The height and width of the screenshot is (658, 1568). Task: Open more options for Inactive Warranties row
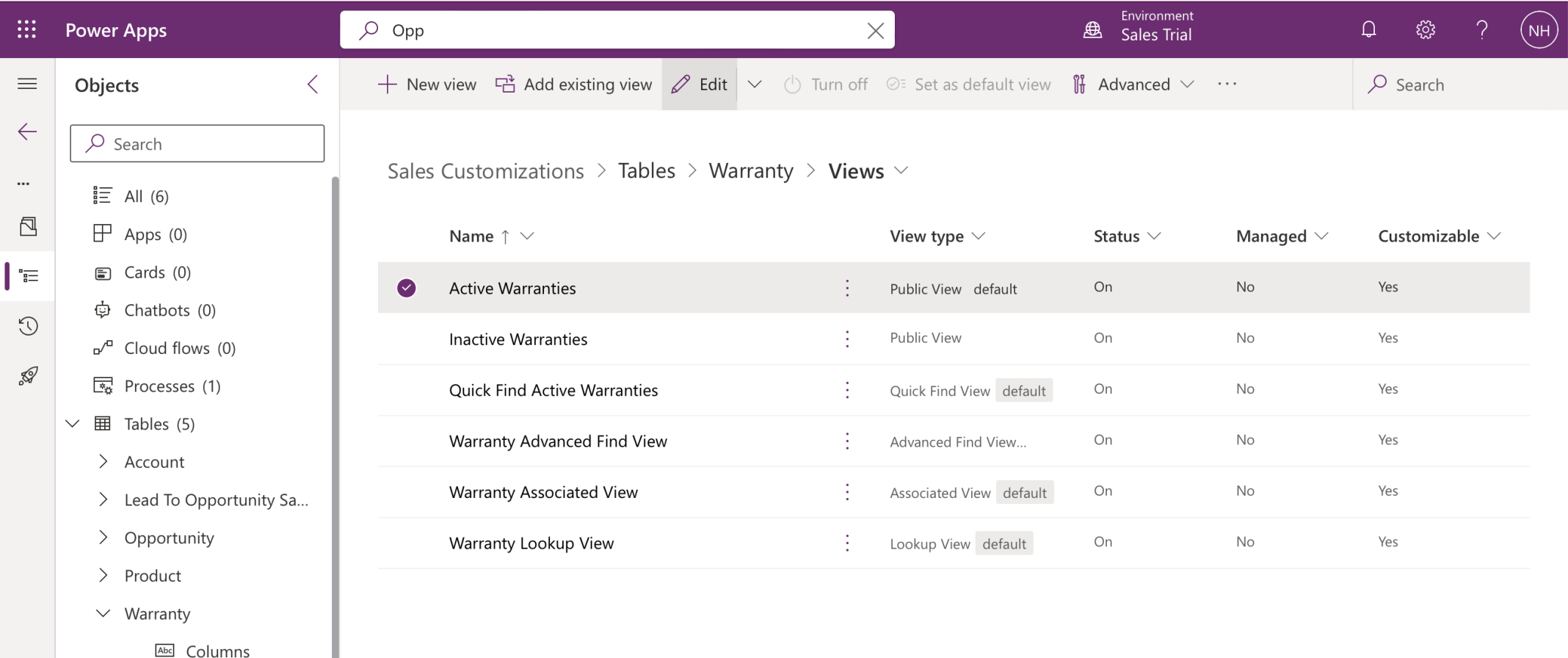coord(847,339)
